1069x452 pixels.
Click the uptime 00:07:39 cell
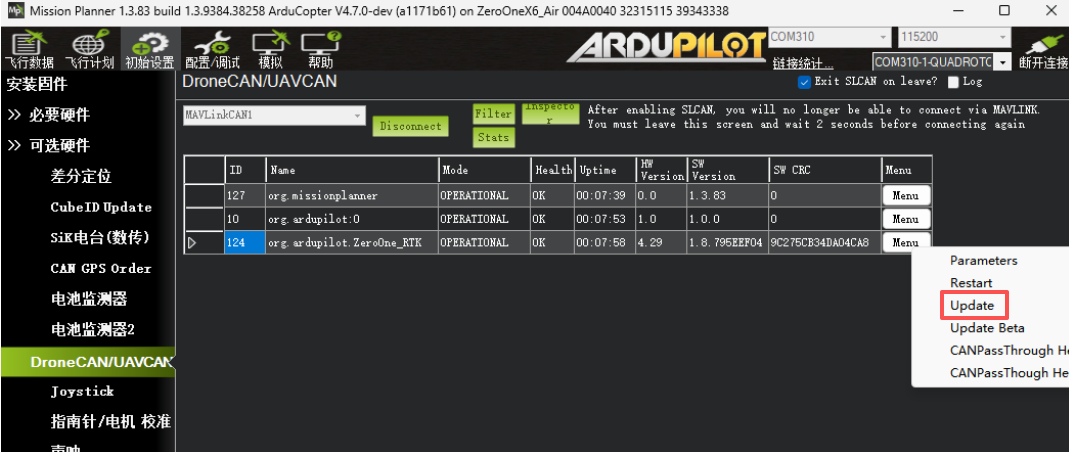(x=605, y=196)
